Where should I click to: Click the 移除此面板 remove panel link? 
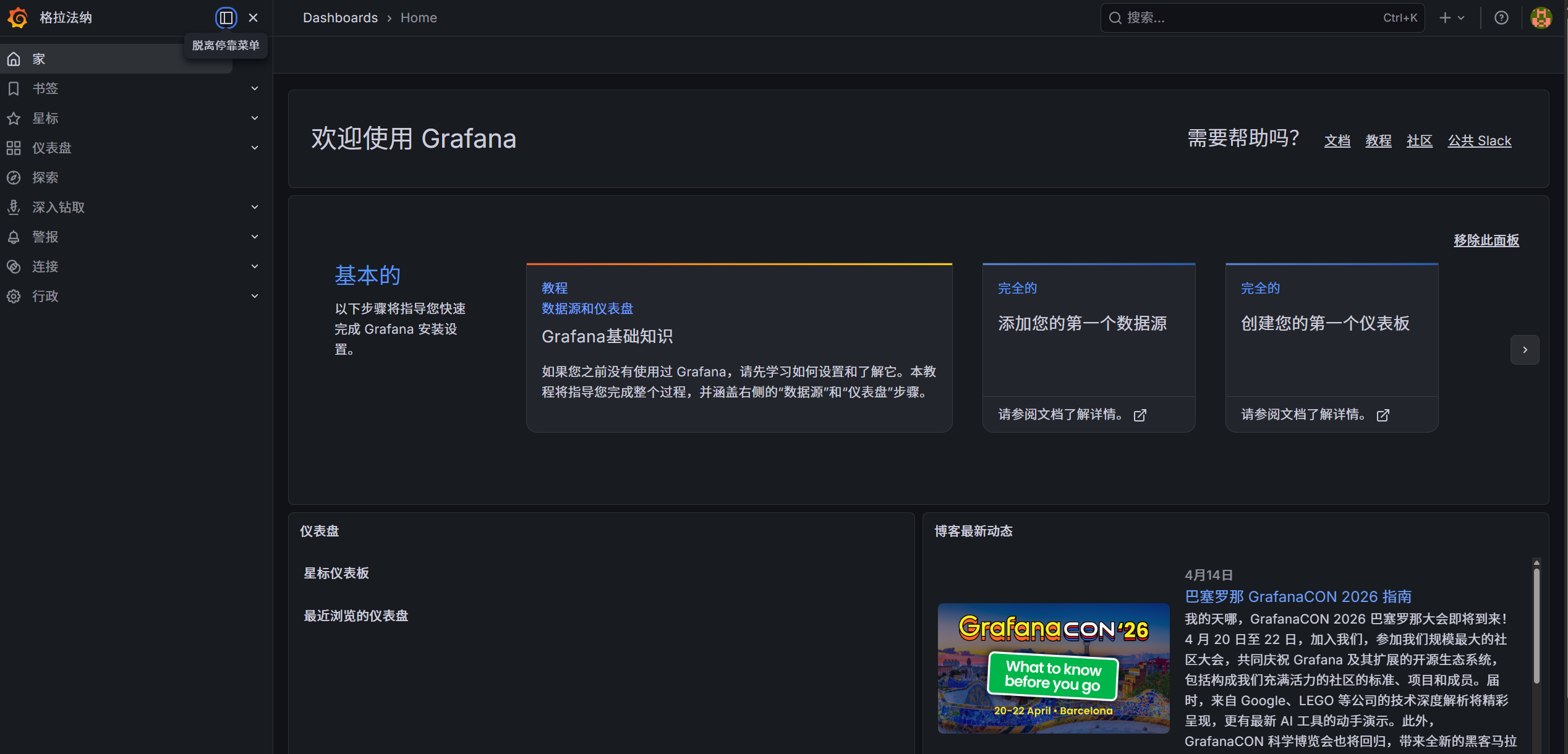(x=1486, y=240)
